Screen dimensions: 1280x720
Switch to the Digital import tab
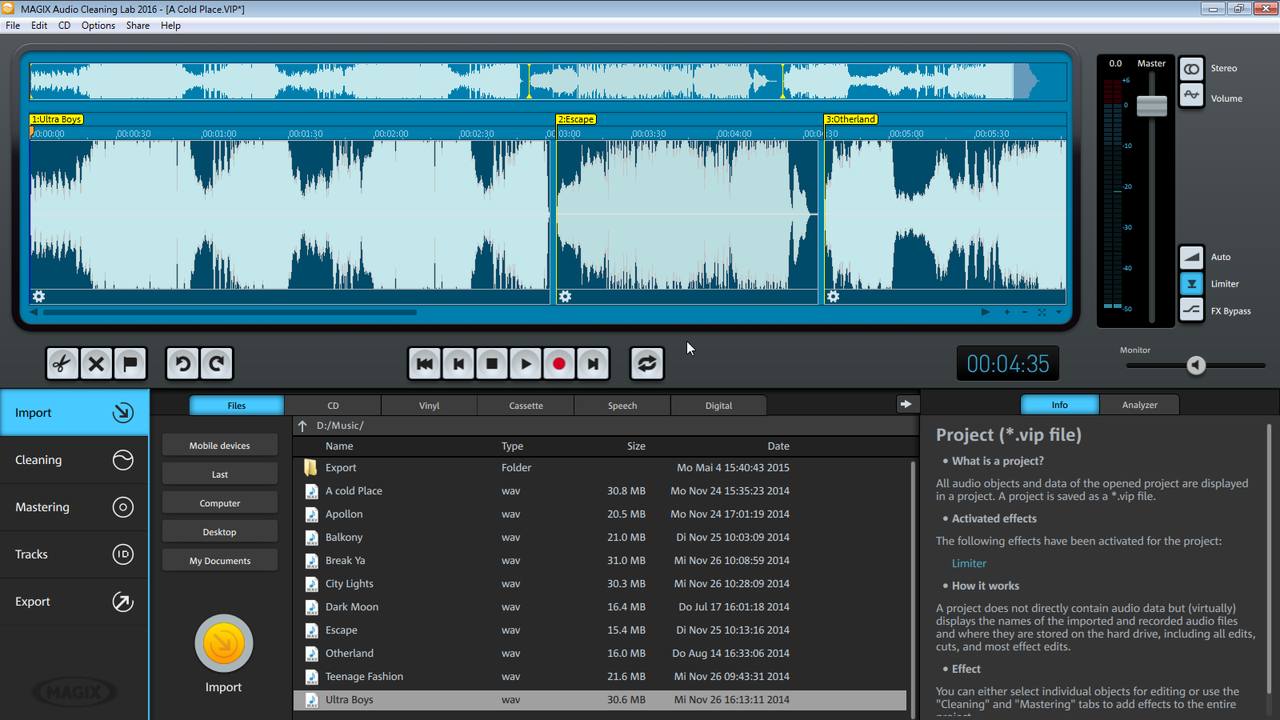[x=718, y=405]
